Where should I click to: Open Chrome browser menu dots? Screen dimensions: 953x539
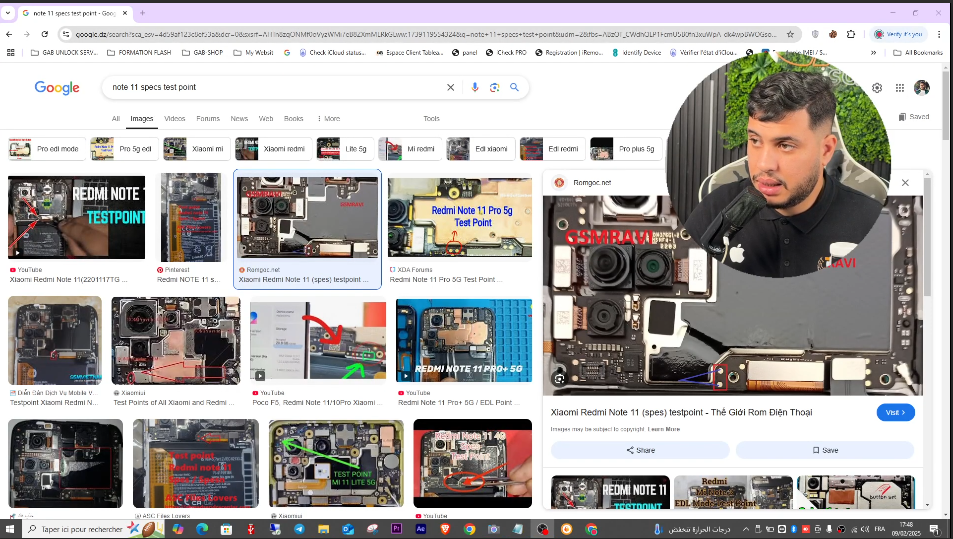coord(939,34)
